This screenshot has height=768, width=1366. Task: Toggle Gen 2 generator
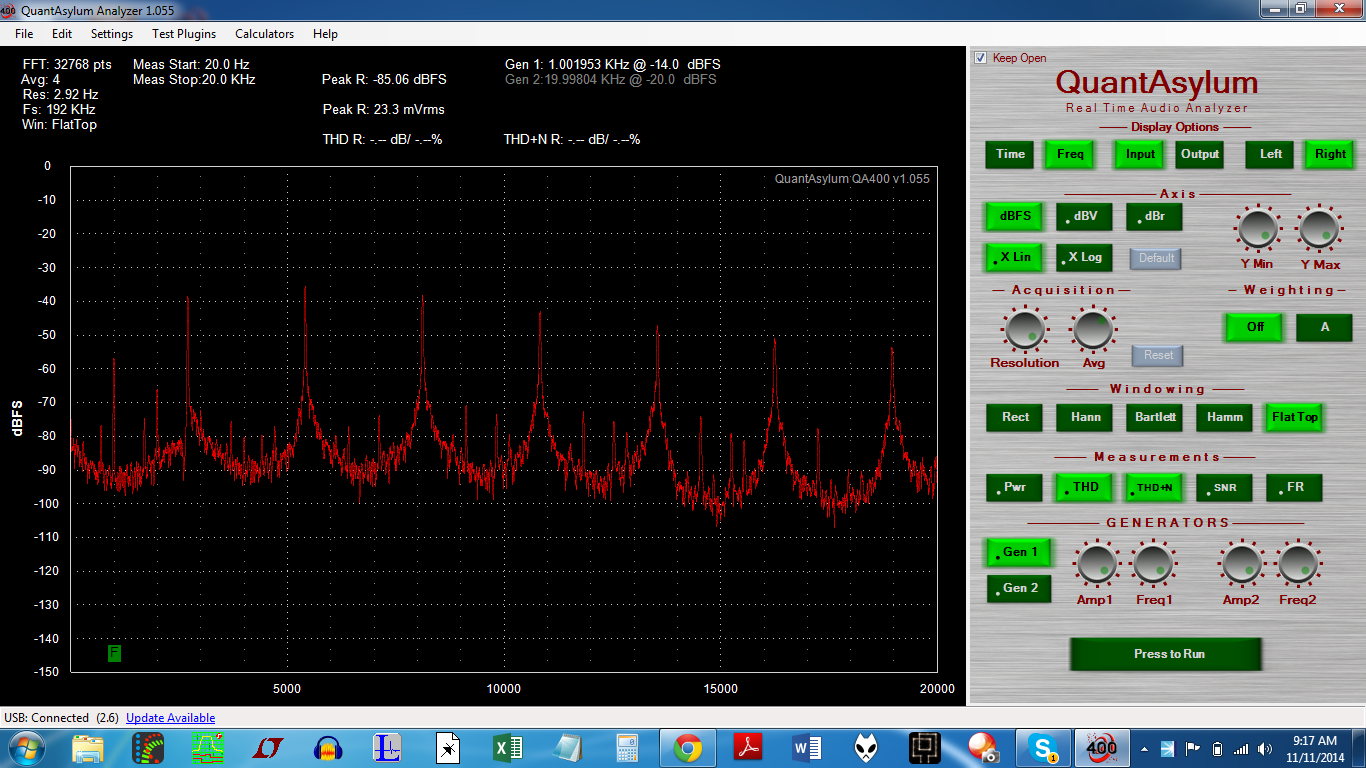click(1019, 588)
